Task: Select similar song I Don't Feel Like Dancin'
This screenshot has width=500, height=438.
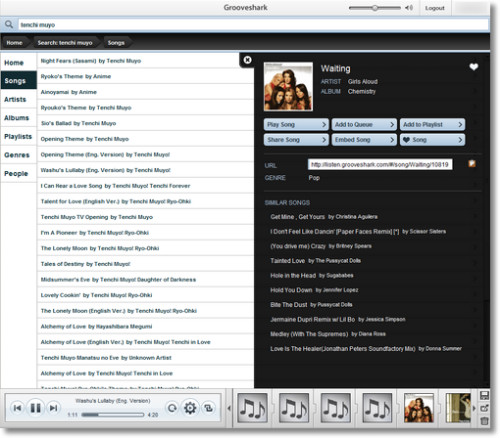Action: tap(358, 231)
